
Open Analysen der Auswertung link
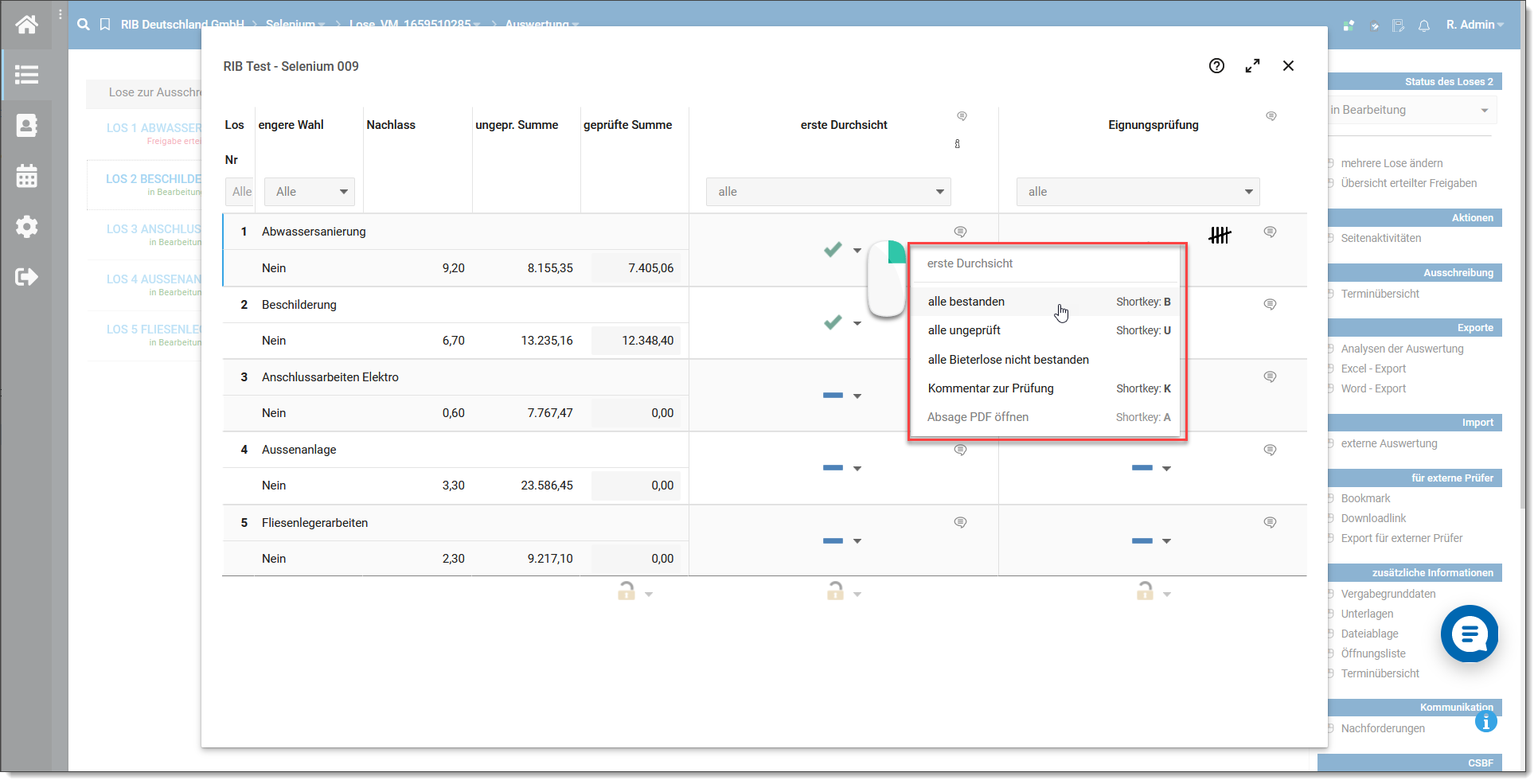tap(1403, 349)
